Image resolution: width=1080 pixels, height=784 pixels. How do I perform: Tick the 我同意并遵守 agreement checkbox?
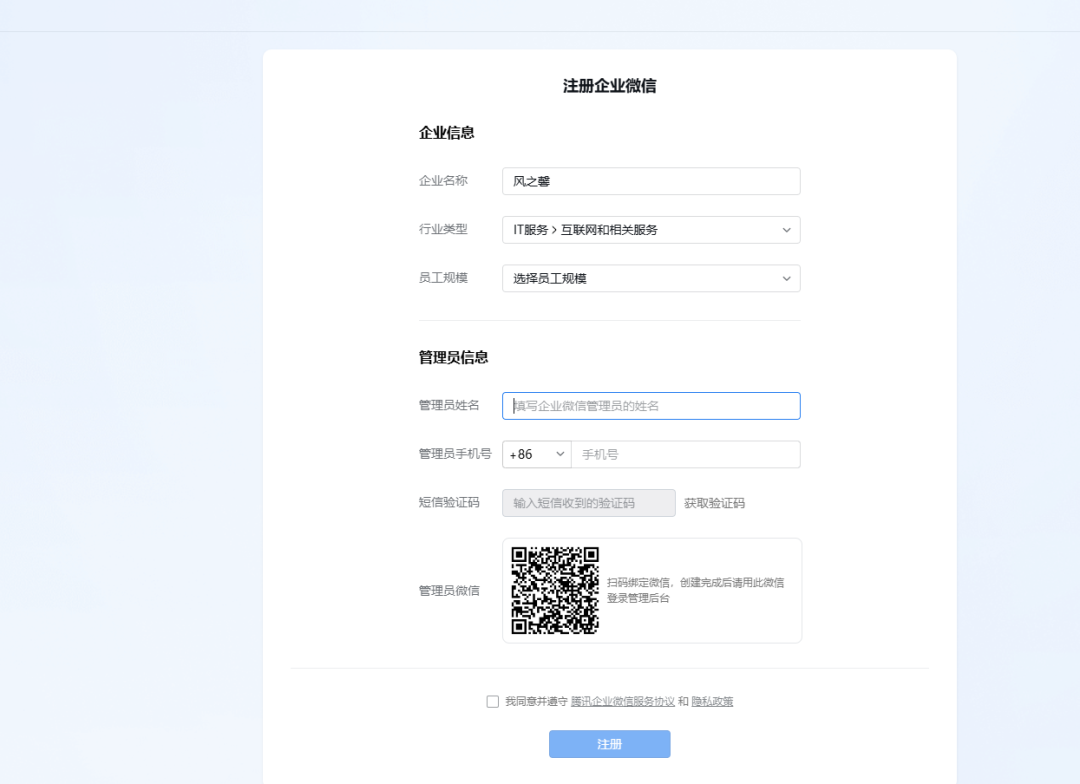click(x=492, y=701)
